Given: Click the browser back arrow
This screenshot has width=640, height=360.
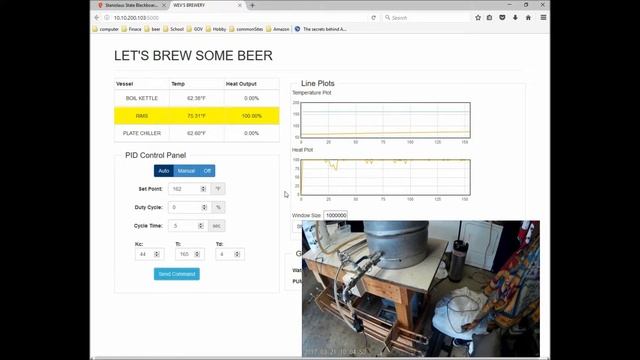Looking at the screenshot, I should pyautogui.click(x=97, y=18).
